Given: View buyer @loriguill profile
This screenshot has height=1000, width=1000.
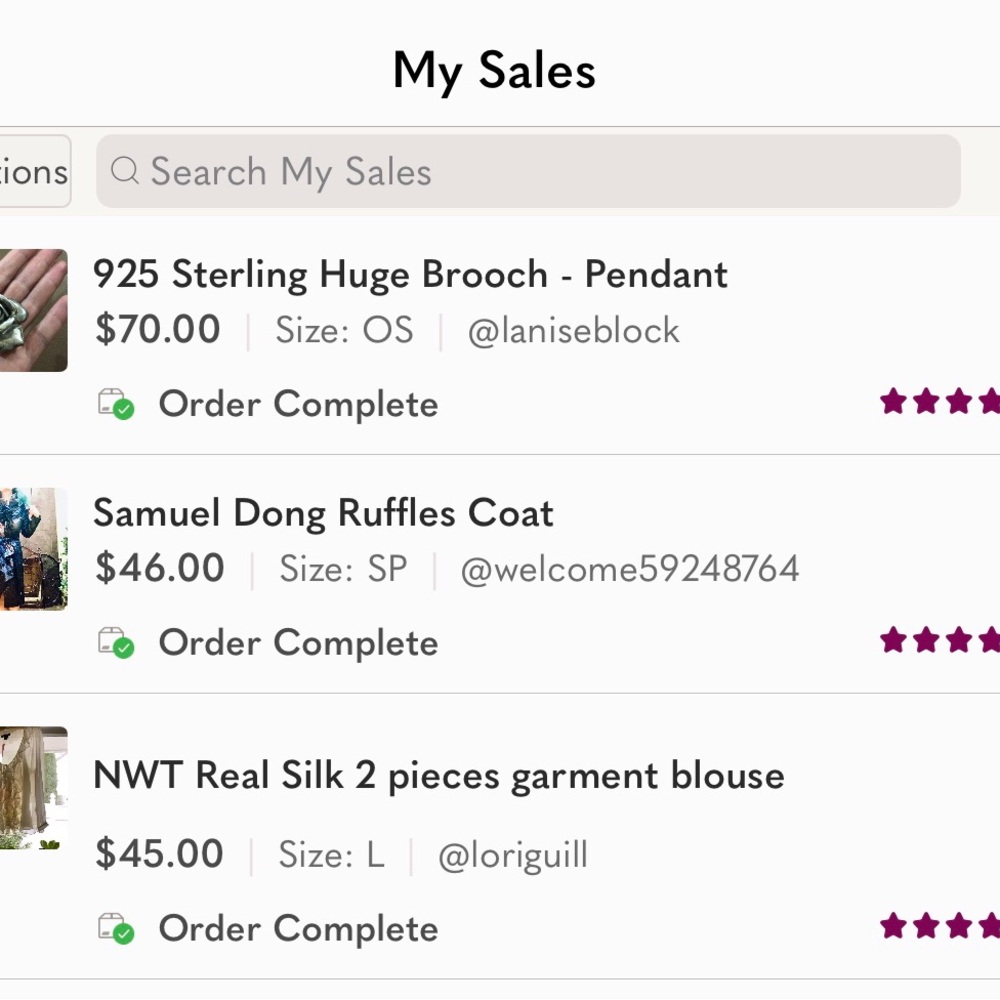Looking at the screenshot, I should click(x=513, y=855).
